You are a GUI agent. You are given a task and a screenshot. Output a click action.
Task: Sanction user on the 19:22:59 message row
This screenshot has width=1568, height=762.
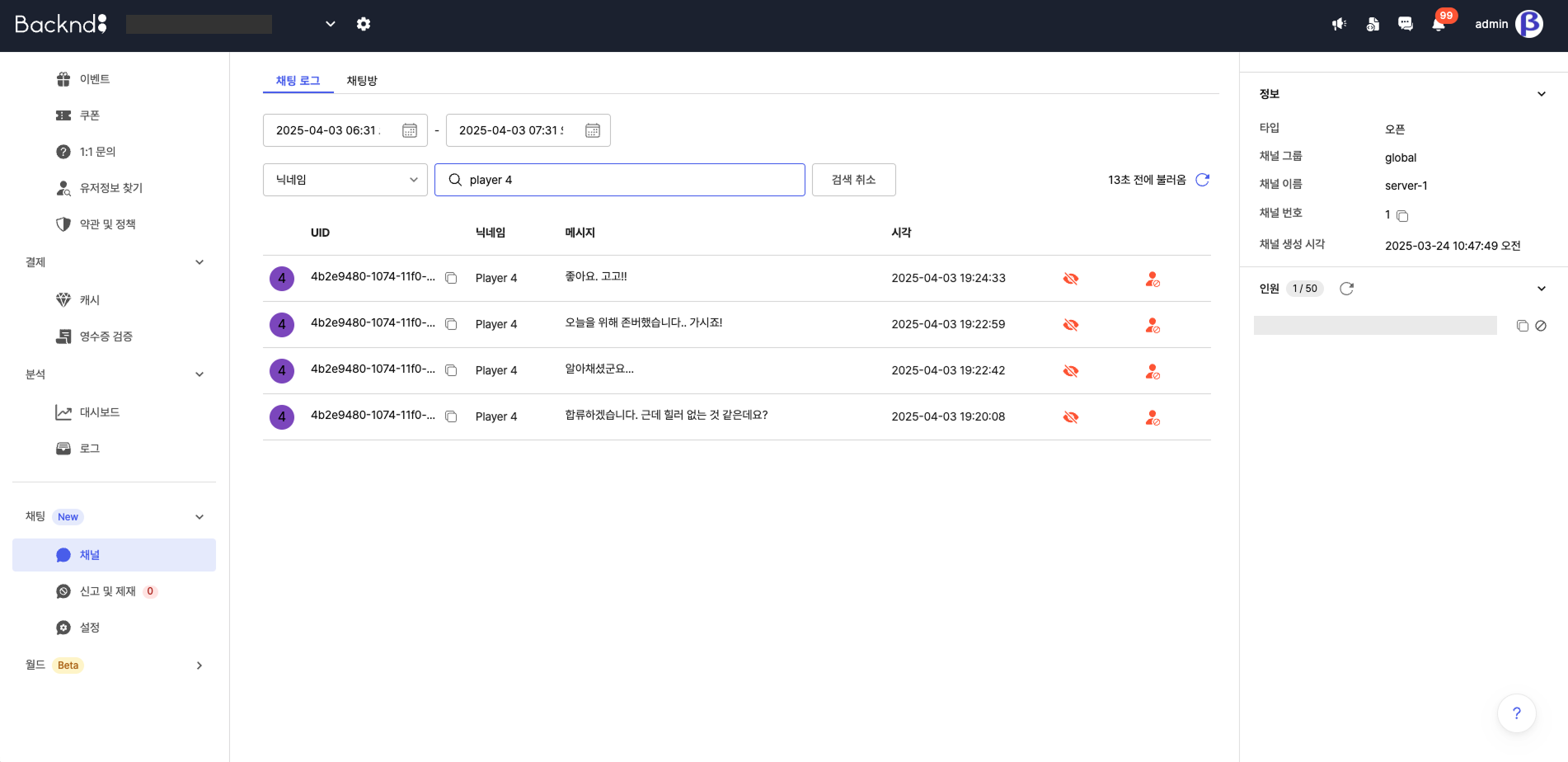point(1153,325)
